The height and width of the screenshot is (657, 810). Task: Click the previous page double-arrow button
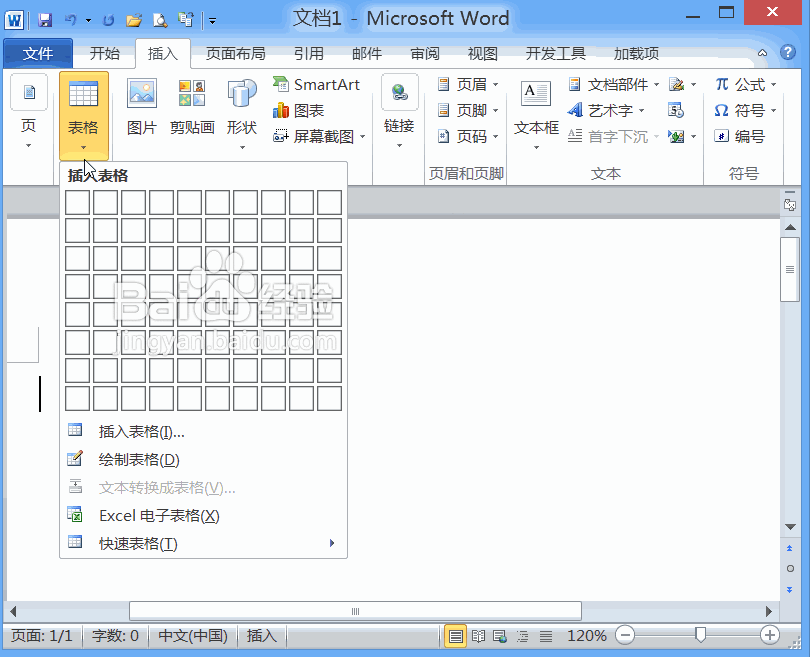[789, 549]
